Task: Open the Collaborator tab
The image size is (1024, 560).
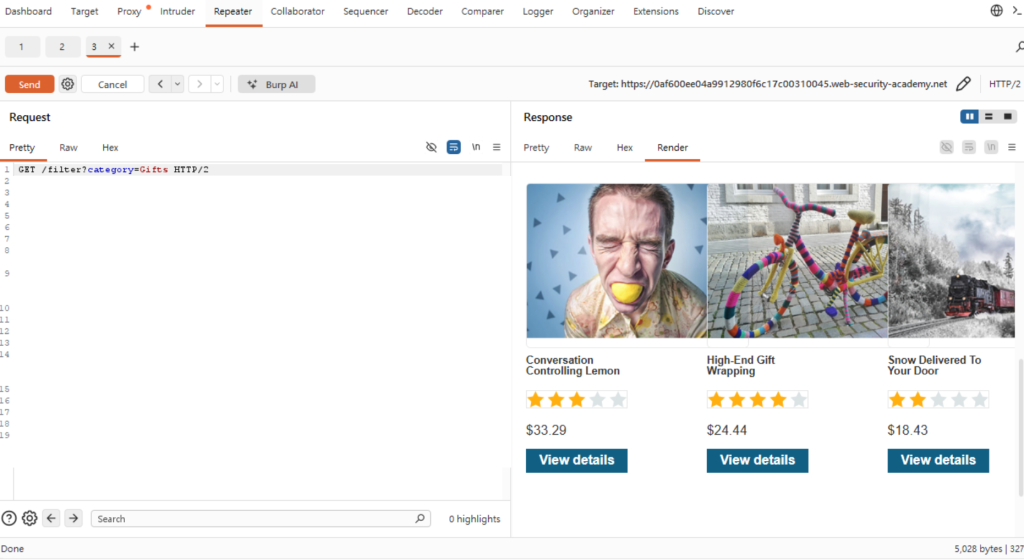Action: [297, 11]
